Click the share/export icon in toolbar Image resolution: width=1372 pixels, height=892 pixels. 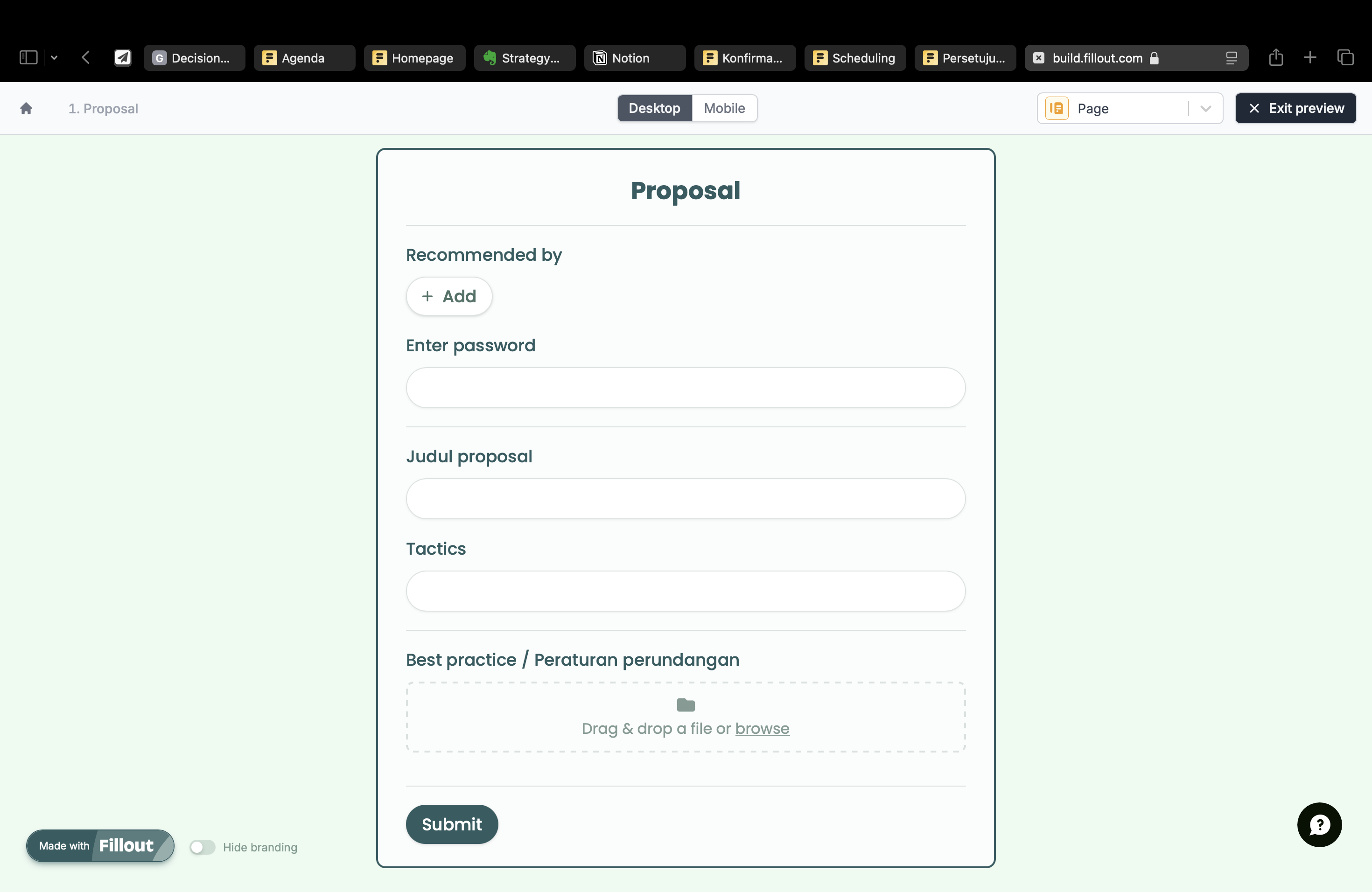click(x=1276, y=58)
